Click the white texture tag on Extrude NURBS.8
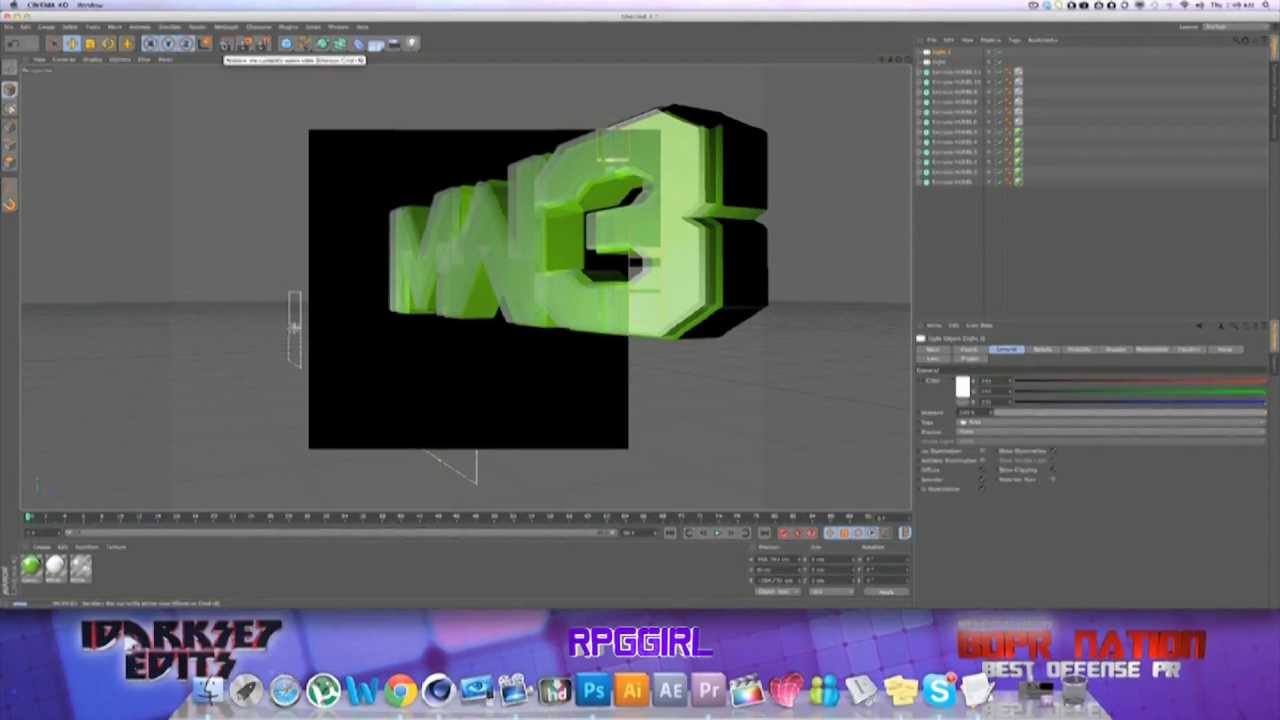 coord(1018,102)
